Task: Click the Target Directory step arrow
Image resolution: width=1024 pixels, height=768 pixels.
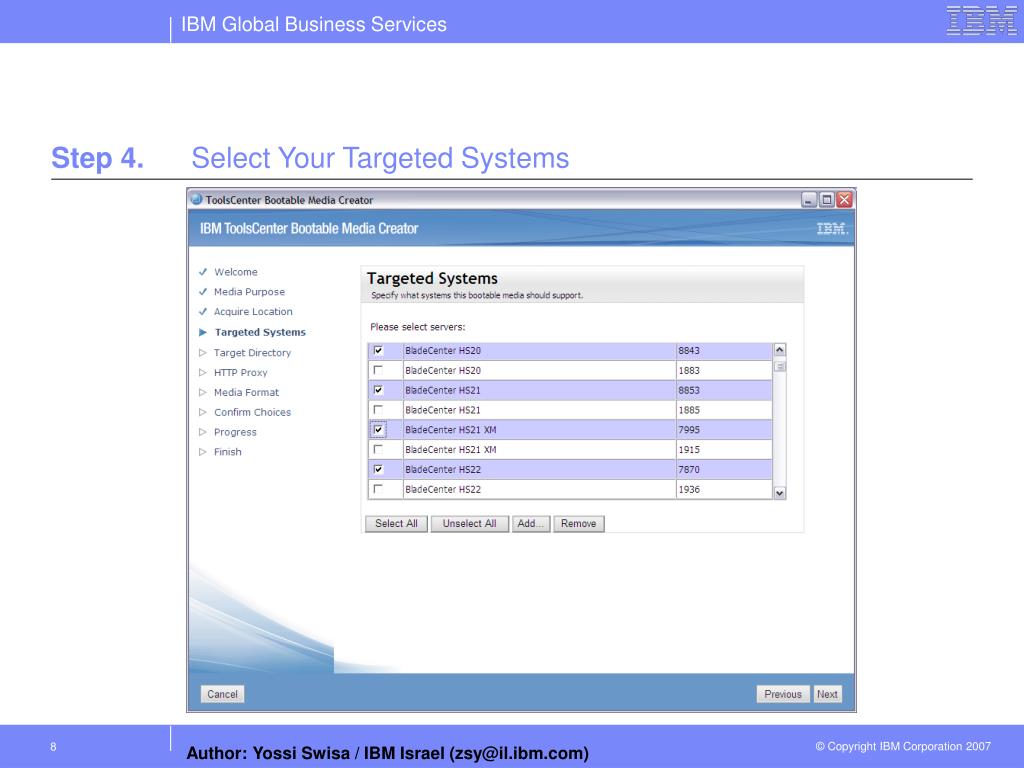Action: (203, 353)
